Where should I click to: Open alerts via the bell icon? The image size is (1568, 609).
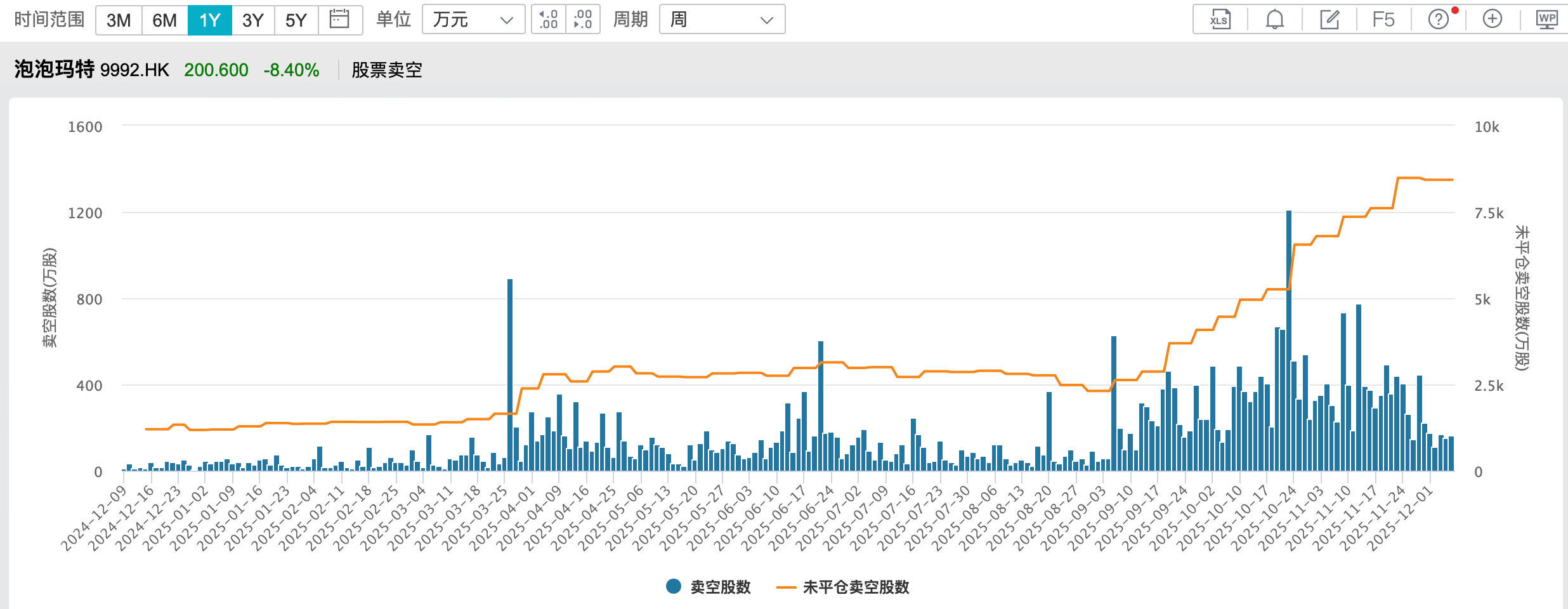[x=1274, y=20]
